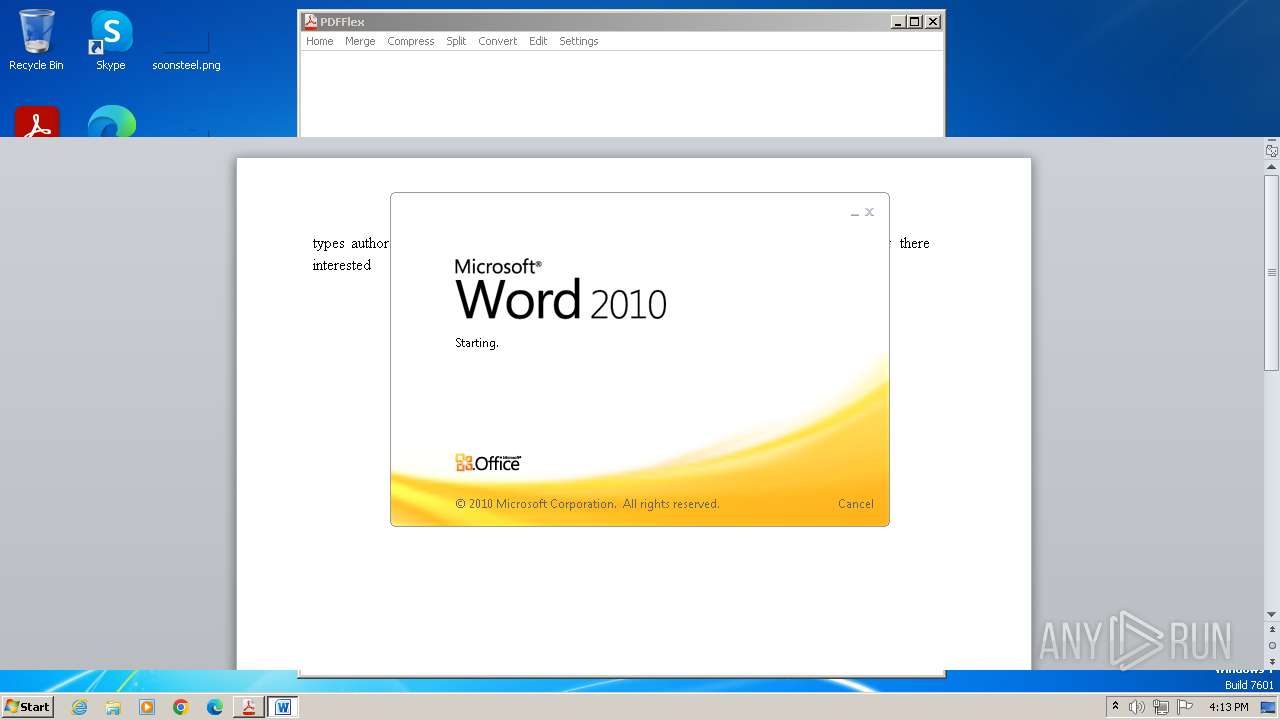
Task: Cancel the Word 2010 startup splash
Action: [855, 504]
